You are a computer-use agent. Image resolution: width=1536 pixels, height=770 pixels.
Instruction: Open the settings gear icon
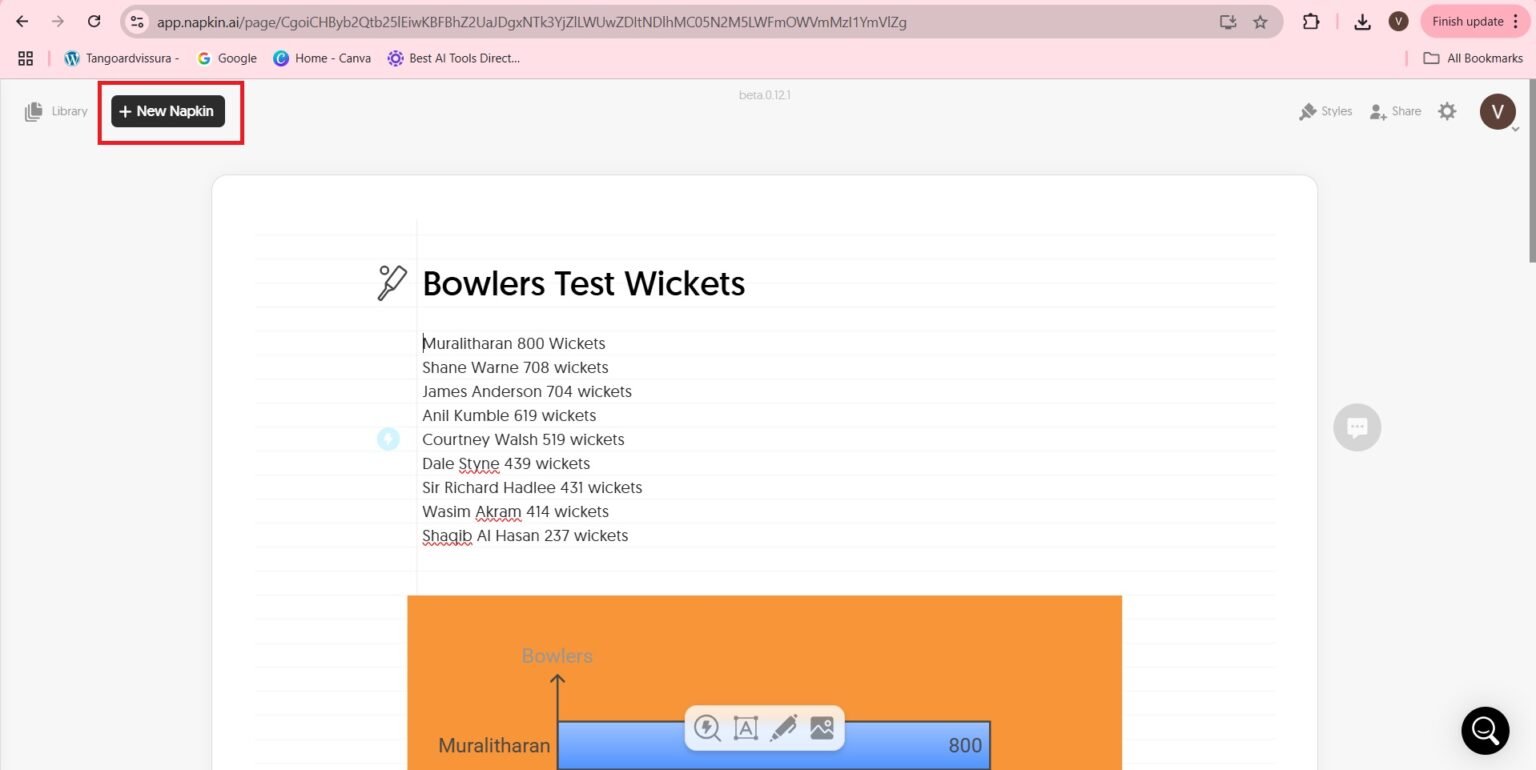(1447, 111)
